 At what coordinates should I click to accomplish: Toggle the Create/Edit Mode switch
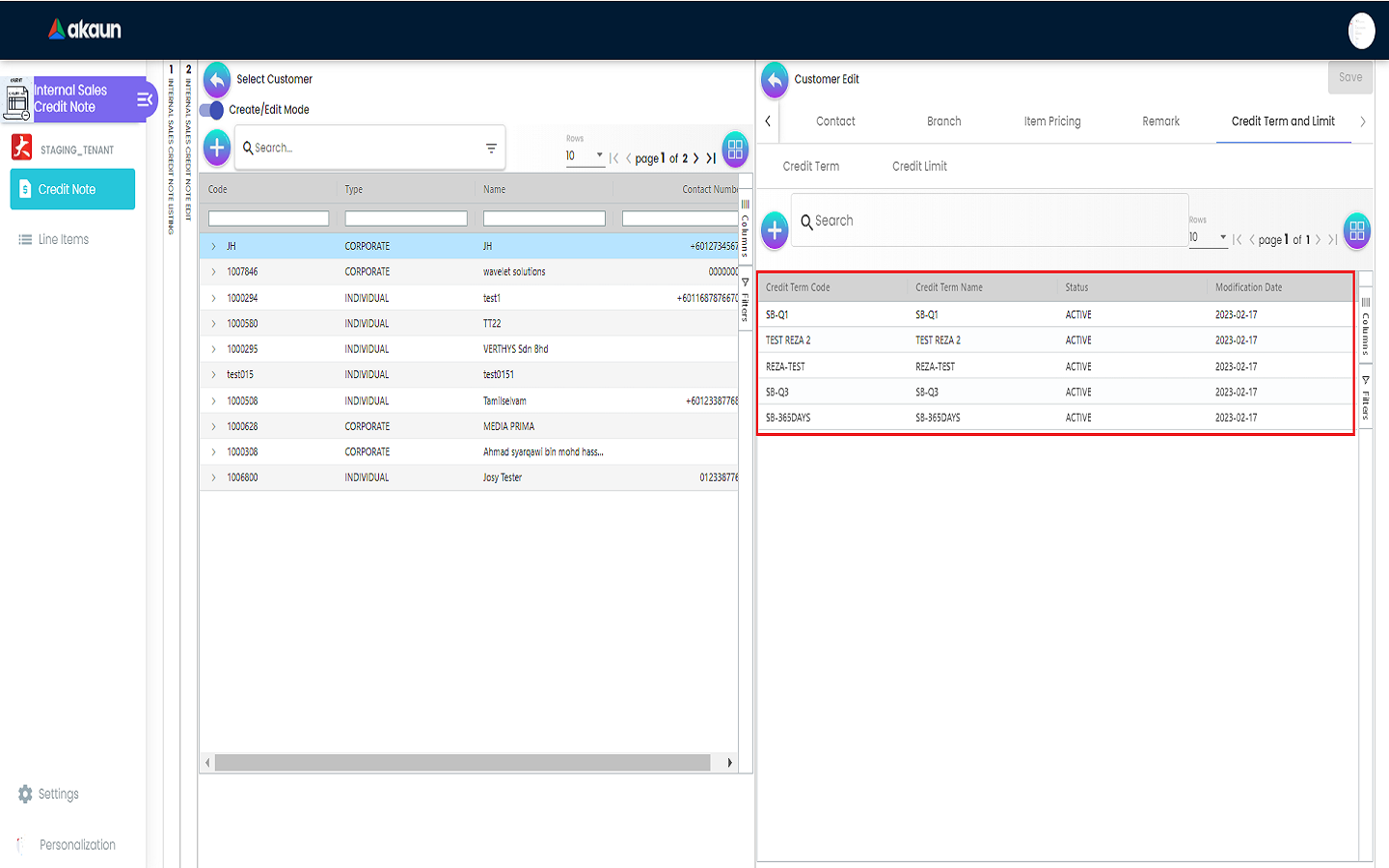(x=212, y=110)
